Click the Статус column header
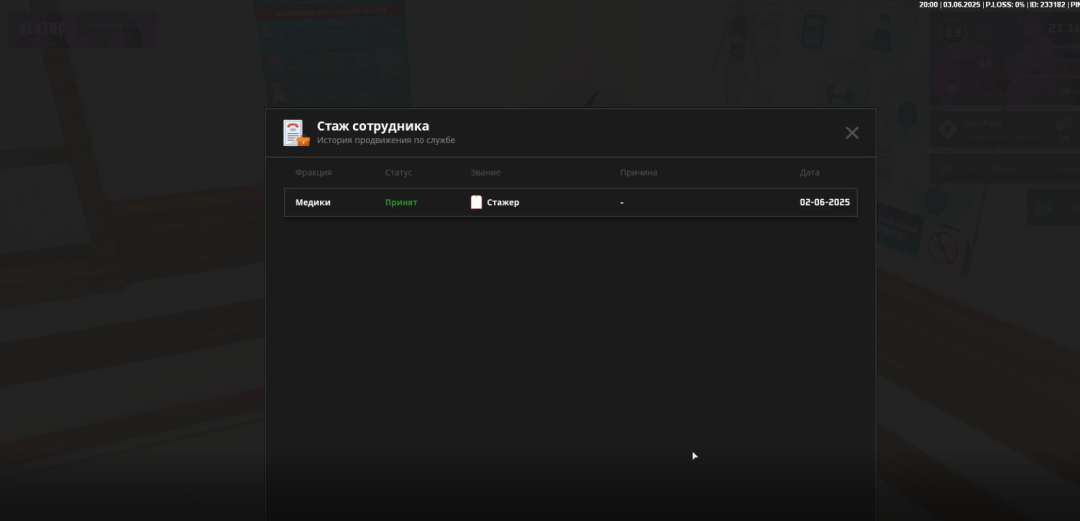Image resolution: width=1080 pixels, height=521 pixels. tap(398, 172)
